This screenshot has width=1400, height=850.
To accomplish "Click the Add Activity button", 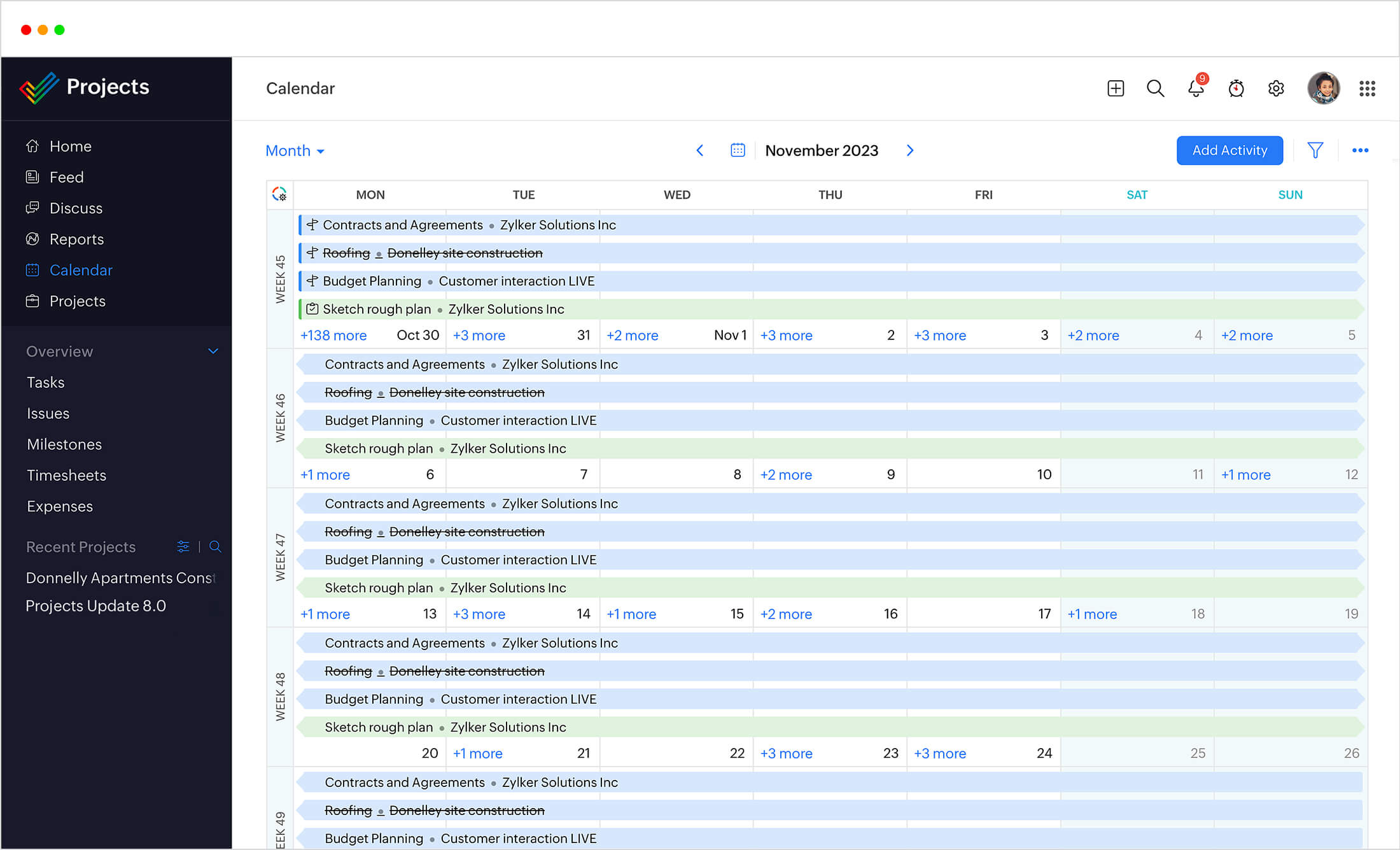I will [x=1229, y=150].
